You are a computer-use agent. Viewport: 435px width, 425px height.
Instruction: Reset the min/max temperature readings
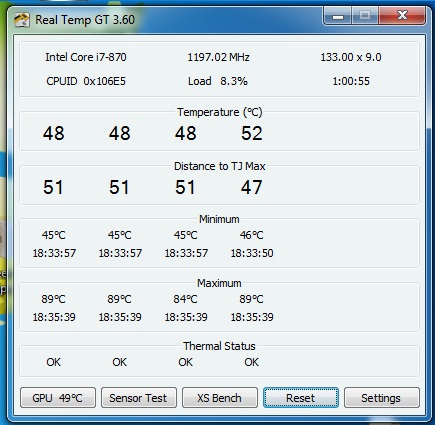[301, 398]
